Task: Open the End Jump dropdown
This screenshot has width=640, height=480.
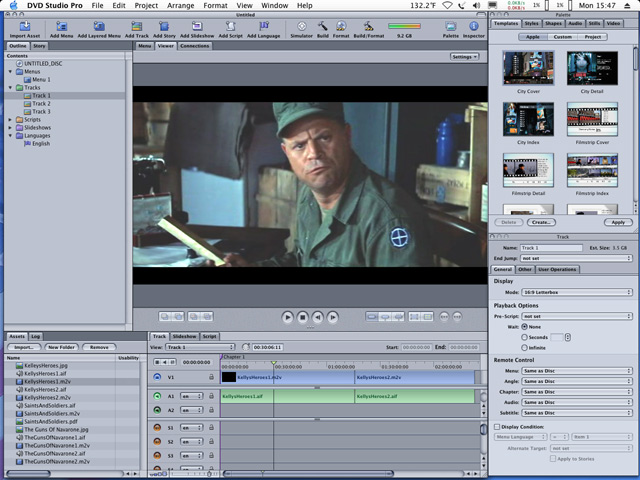Action: pos(576,258)
